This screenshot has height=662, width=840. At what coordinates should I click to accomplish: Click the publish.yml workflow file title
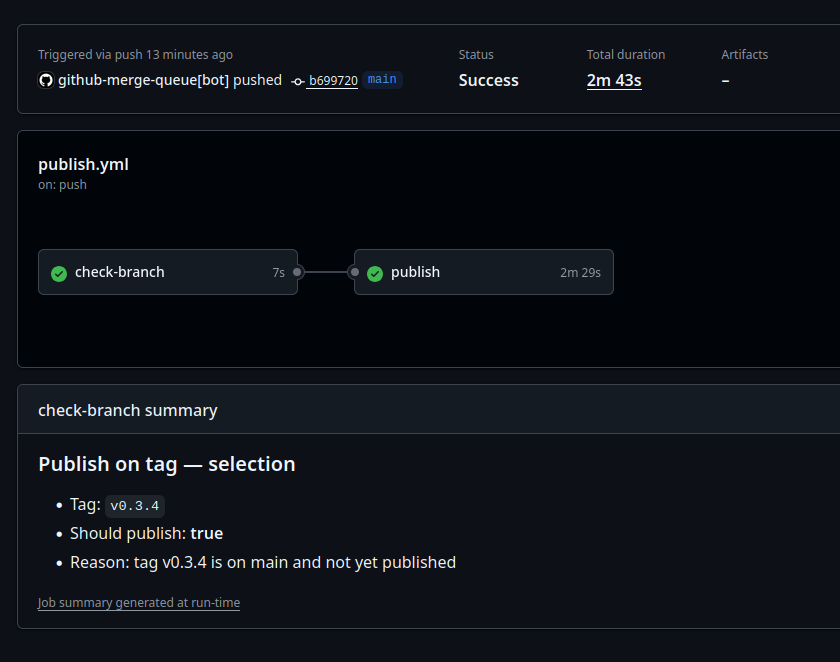83,164
